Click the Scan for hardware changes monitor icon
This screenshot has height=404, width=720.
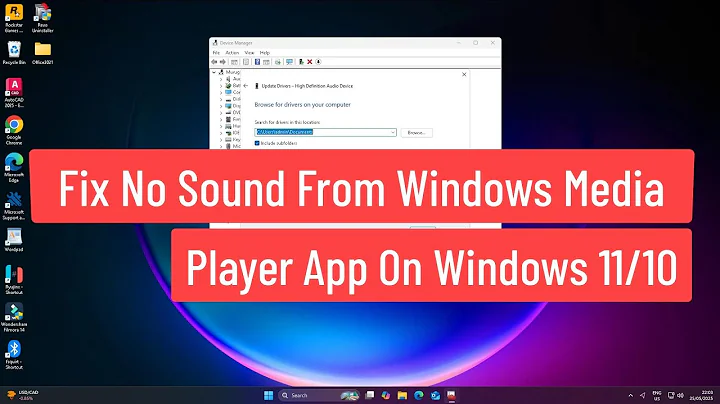(x=289, y=62)
